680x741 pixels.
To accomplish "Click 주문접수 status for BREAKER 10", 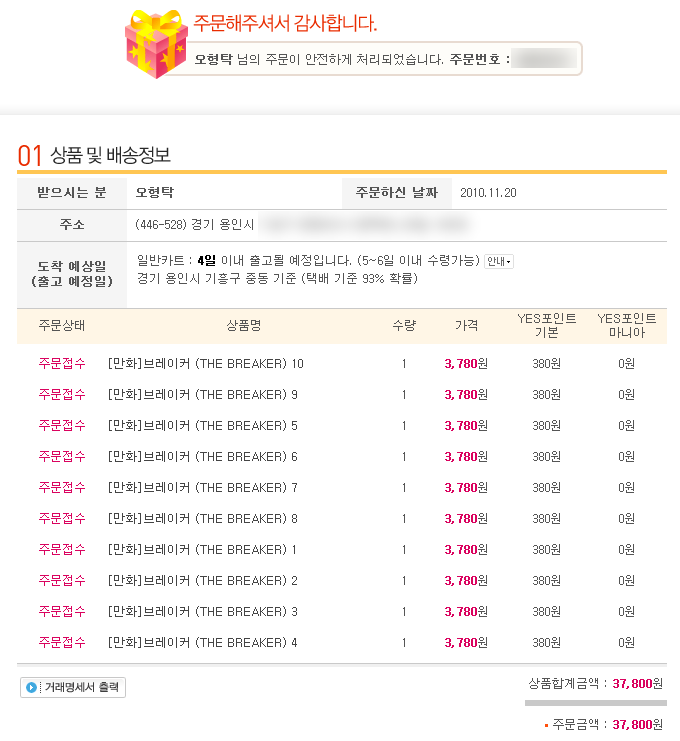I will tap(62, 364).
